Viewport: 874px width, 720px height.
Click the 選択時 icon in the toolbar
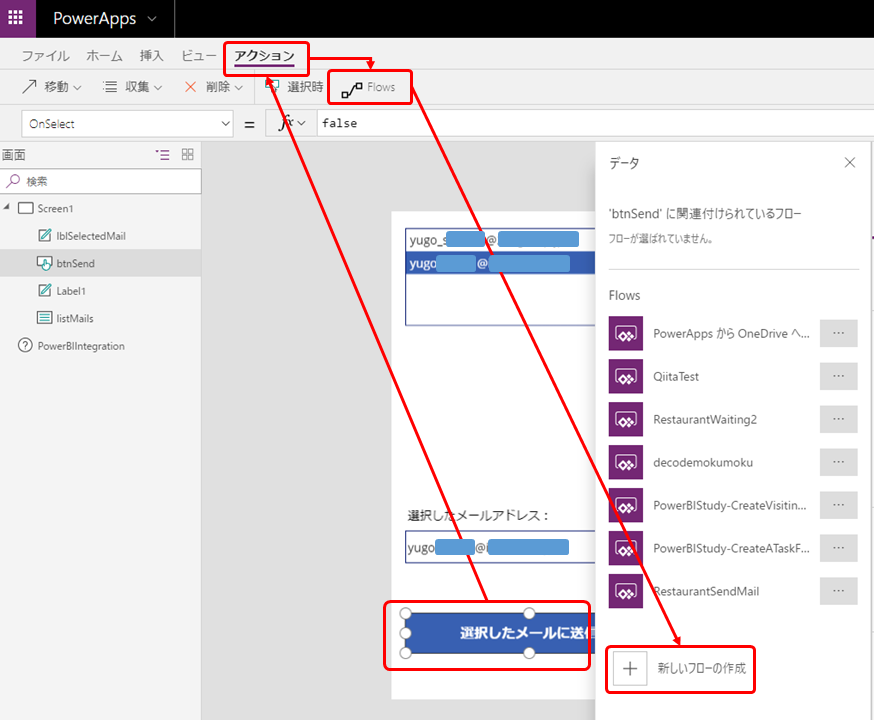271,86
